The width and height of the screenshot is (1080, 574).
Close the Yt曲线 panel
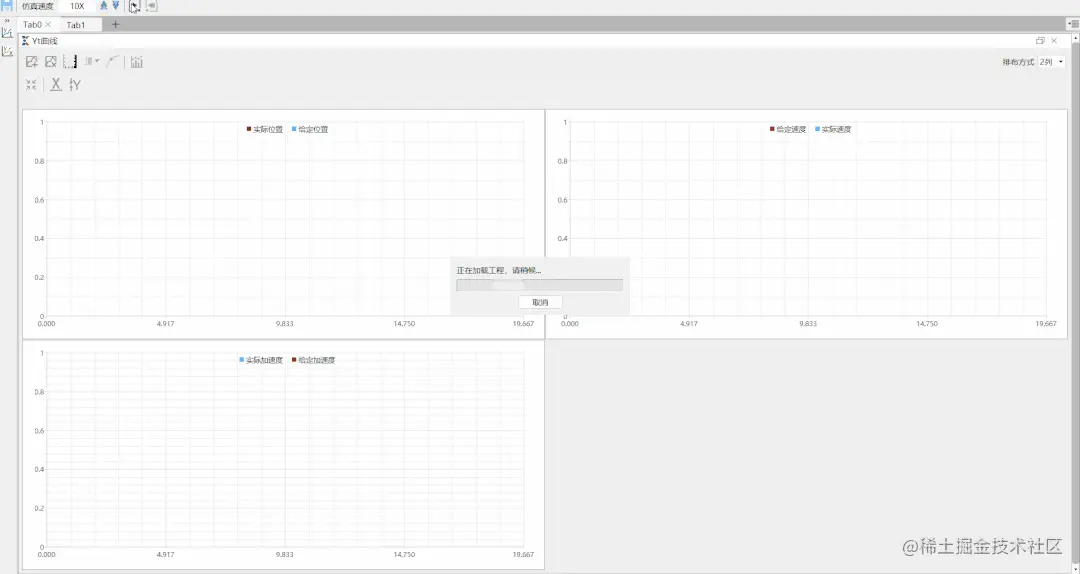(1054, 41)
